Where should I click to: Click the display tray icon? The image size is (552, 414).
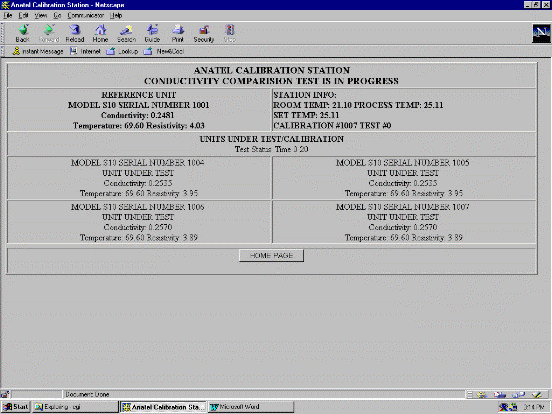tap(504, 407)
